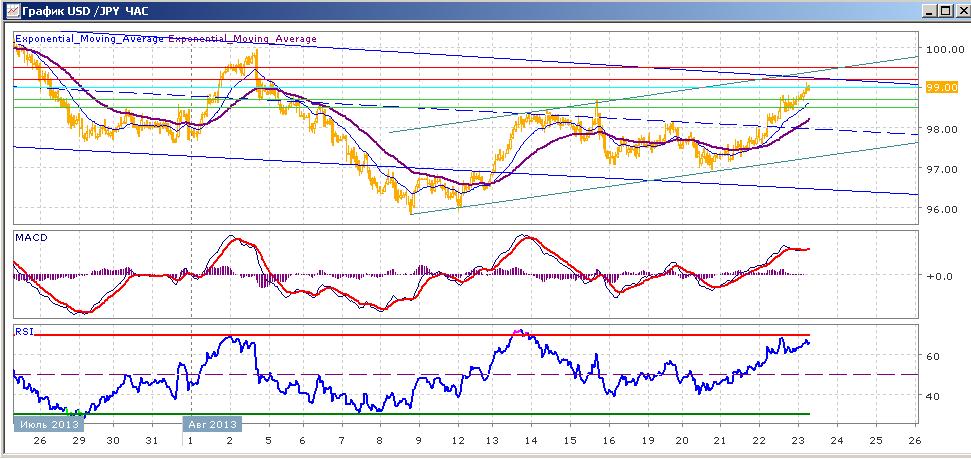
Task: Click date 29 on the time axis
Action: [x=79, y=440]
